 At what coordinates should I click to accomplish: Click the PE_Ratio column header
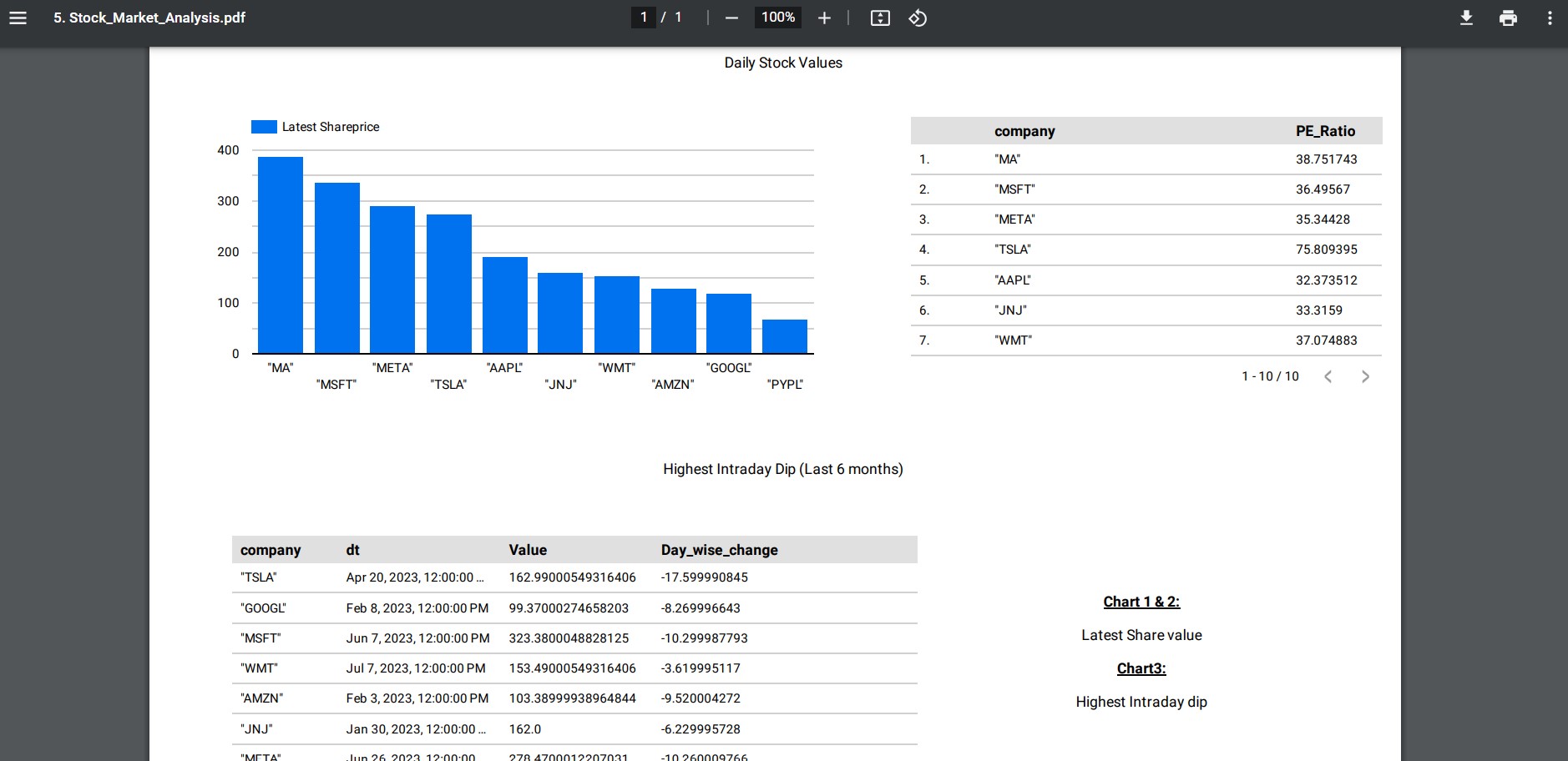[x=1325, y=131]
